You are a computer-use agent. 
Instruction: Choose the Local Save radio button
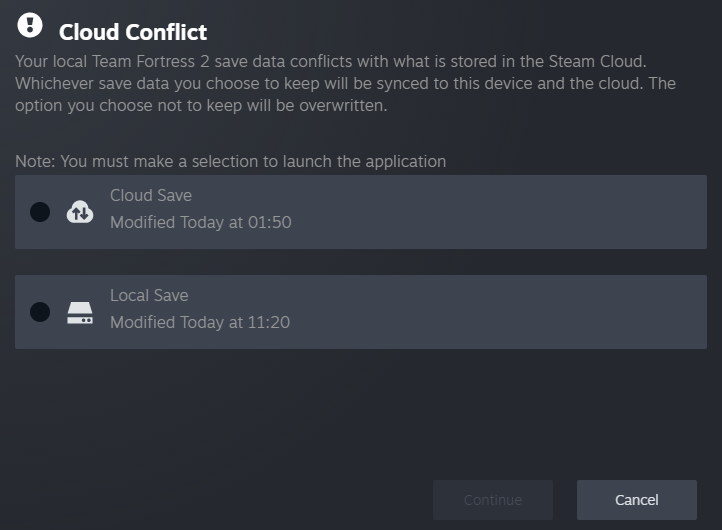(x=40, y=312)
